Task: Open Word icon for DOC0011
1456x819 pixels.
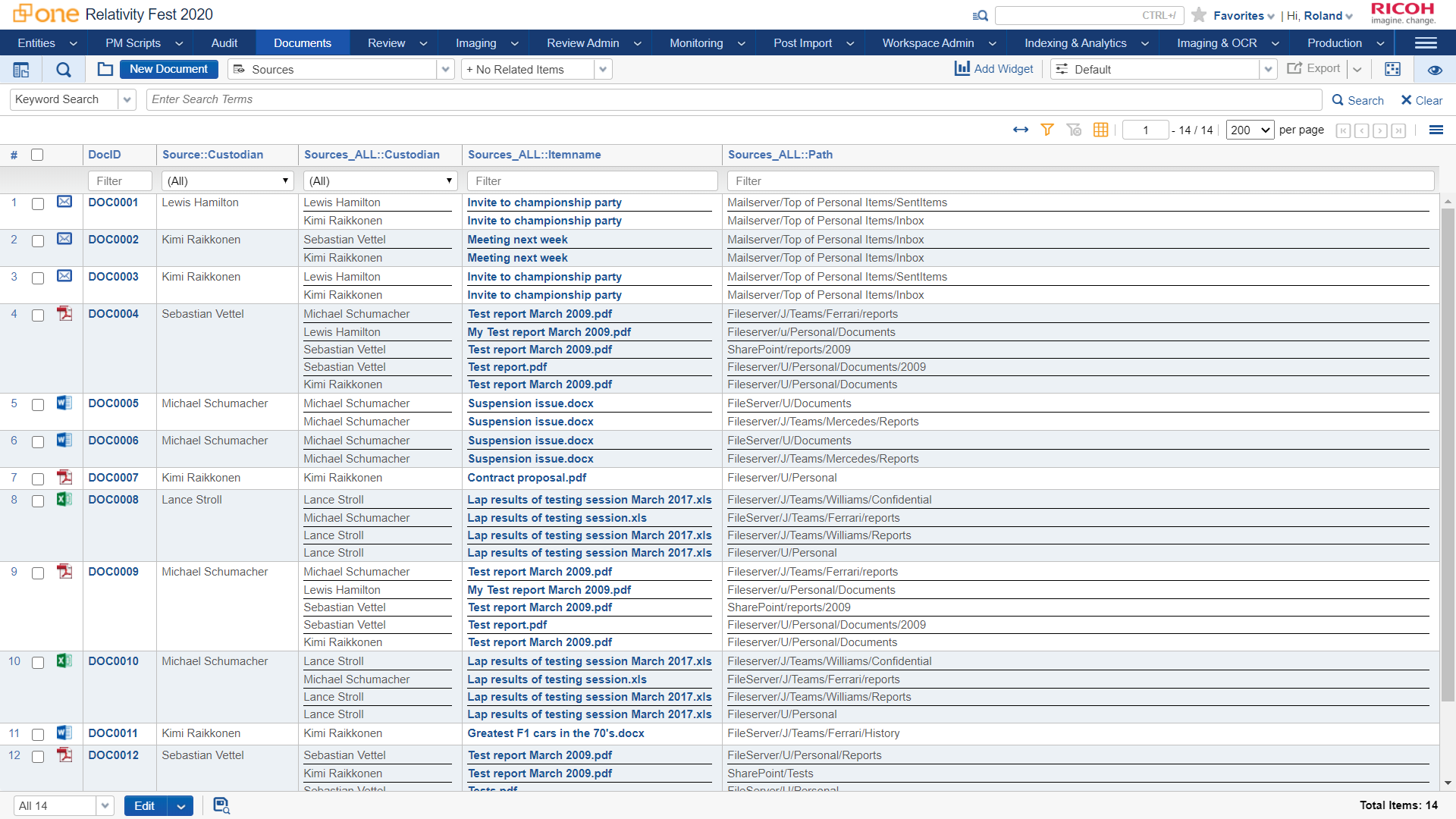Action: point(64,733)
